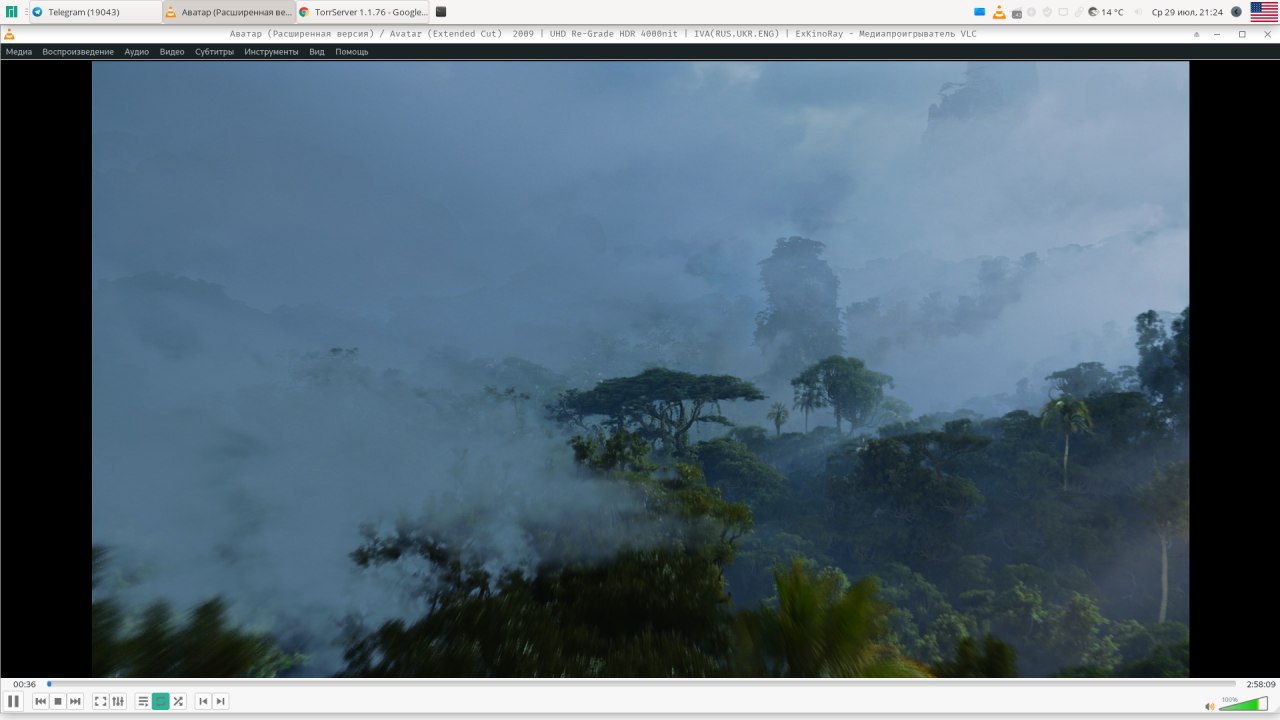Open Manjaro start menu icon
This screenshot has height=720, width=1280.
tap(12, 12)
